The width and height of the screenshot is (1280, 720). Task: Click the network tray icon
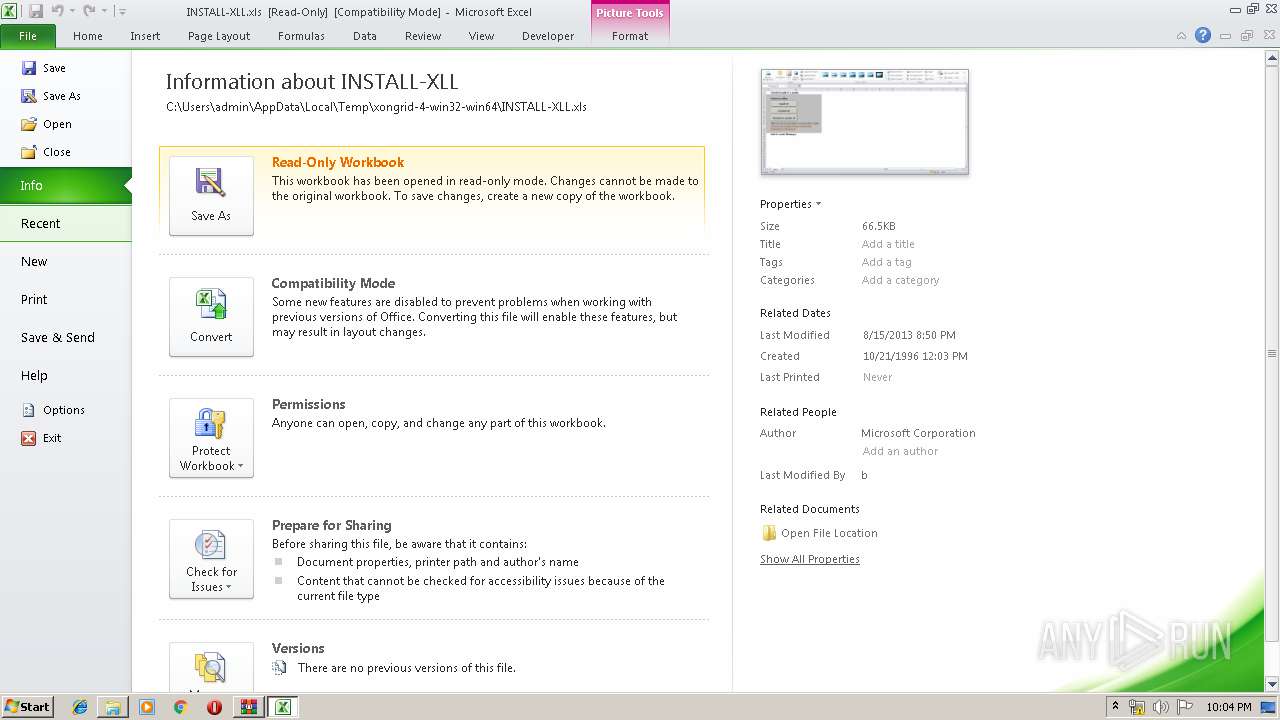pyautogui.click(x=1137, y=707)
